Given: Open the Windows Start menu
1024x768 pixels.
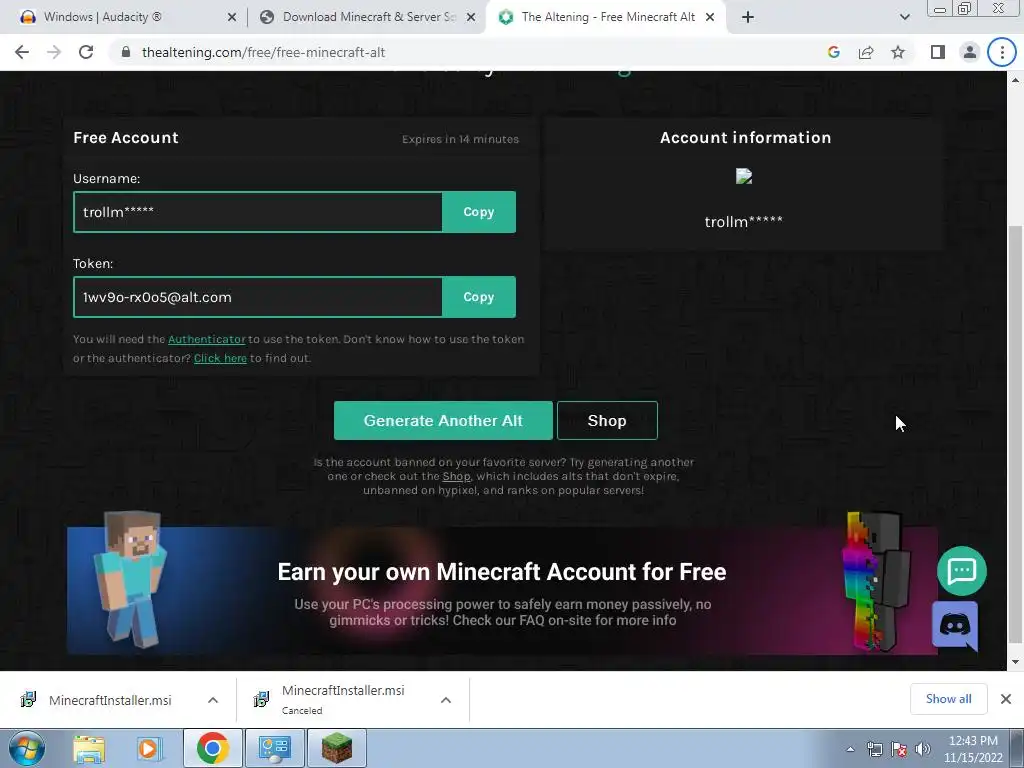Looking at the screenshot, I should tap(27, 748).
